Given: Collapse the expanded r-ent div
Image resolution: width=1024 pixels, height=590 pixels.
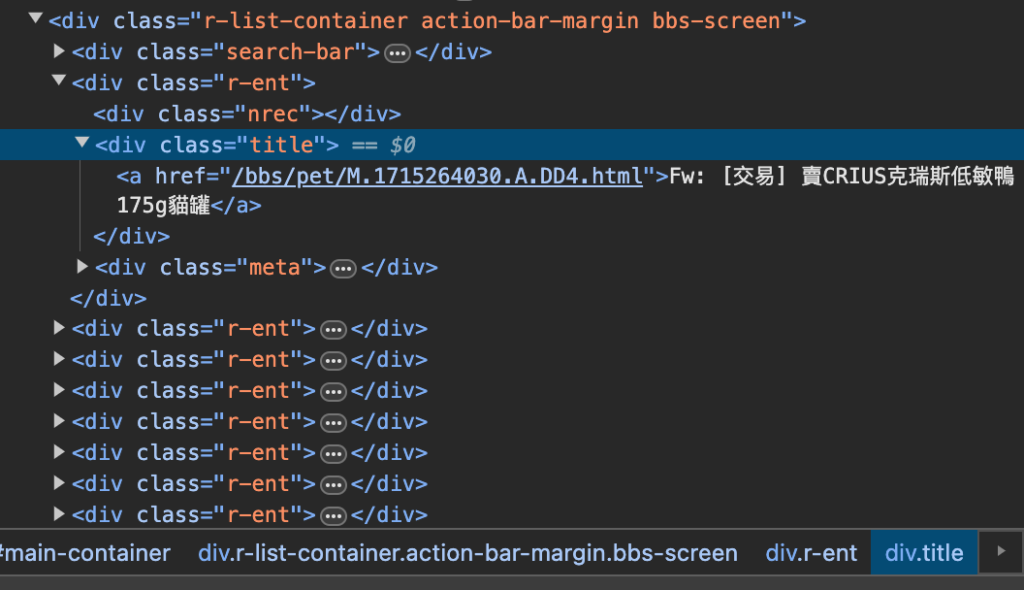Looking at the screenshot, I should point(59,80).
